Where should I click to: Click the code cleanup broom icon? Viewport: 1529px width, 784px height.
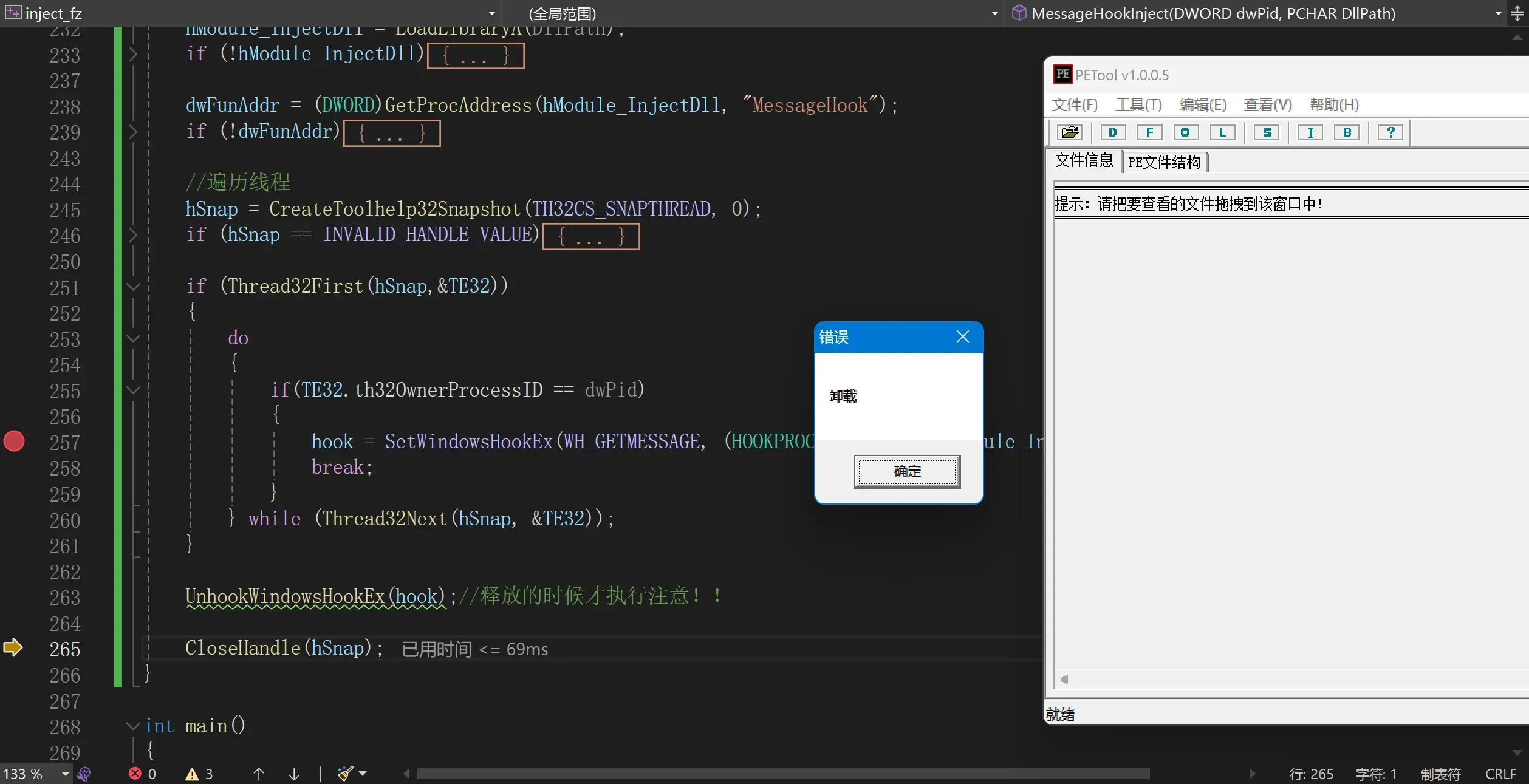(345, 773)
